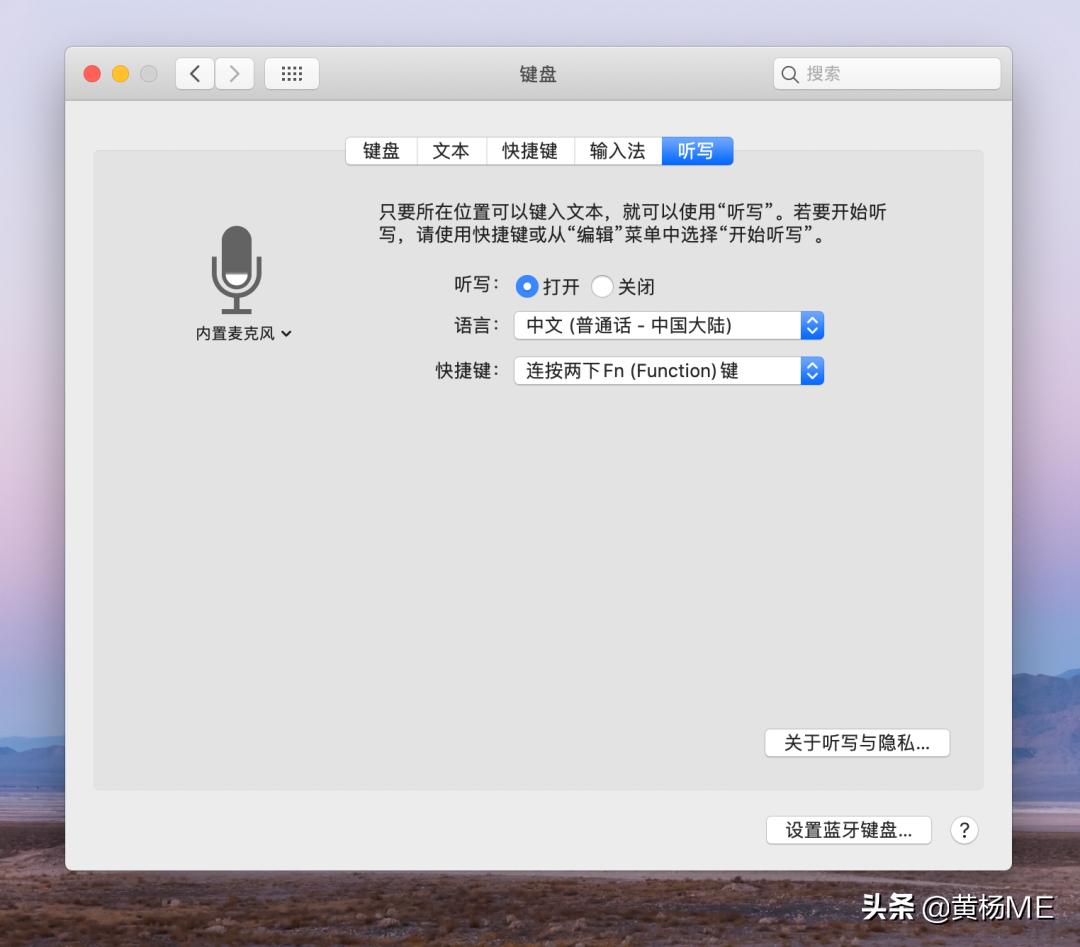Click the back navigation arrow
Screen dimensions: 1080x947
(x=194, y=73)
